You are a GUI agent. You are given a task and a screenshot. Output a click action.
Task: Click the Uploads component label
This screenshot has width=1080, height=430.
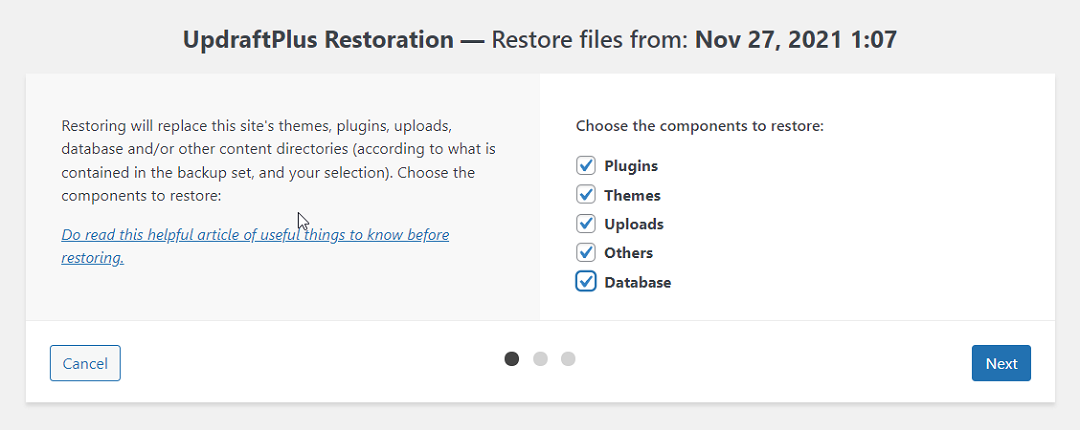click(x=634, y=224)
